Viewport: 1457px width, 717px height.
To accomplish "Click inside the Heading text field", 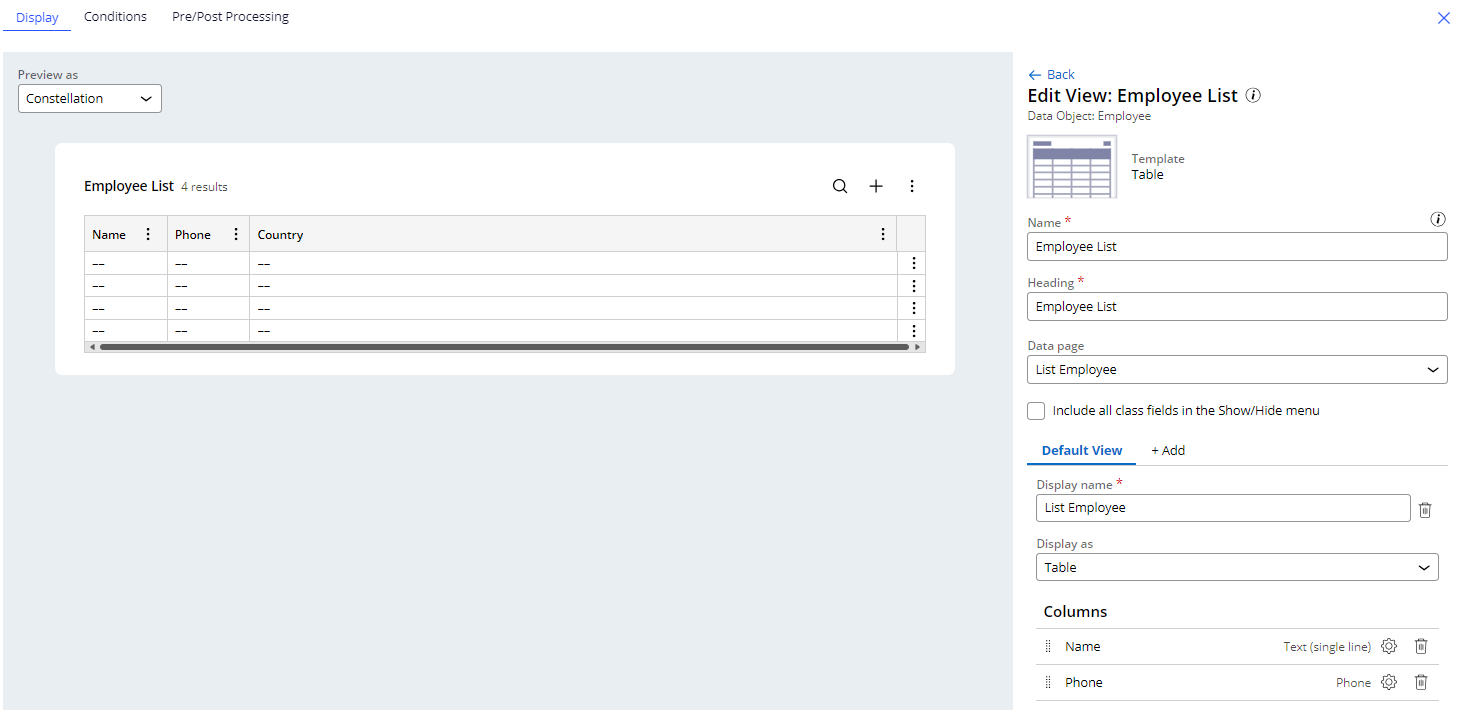I will pyautogui.click(x=1236, y=306).
